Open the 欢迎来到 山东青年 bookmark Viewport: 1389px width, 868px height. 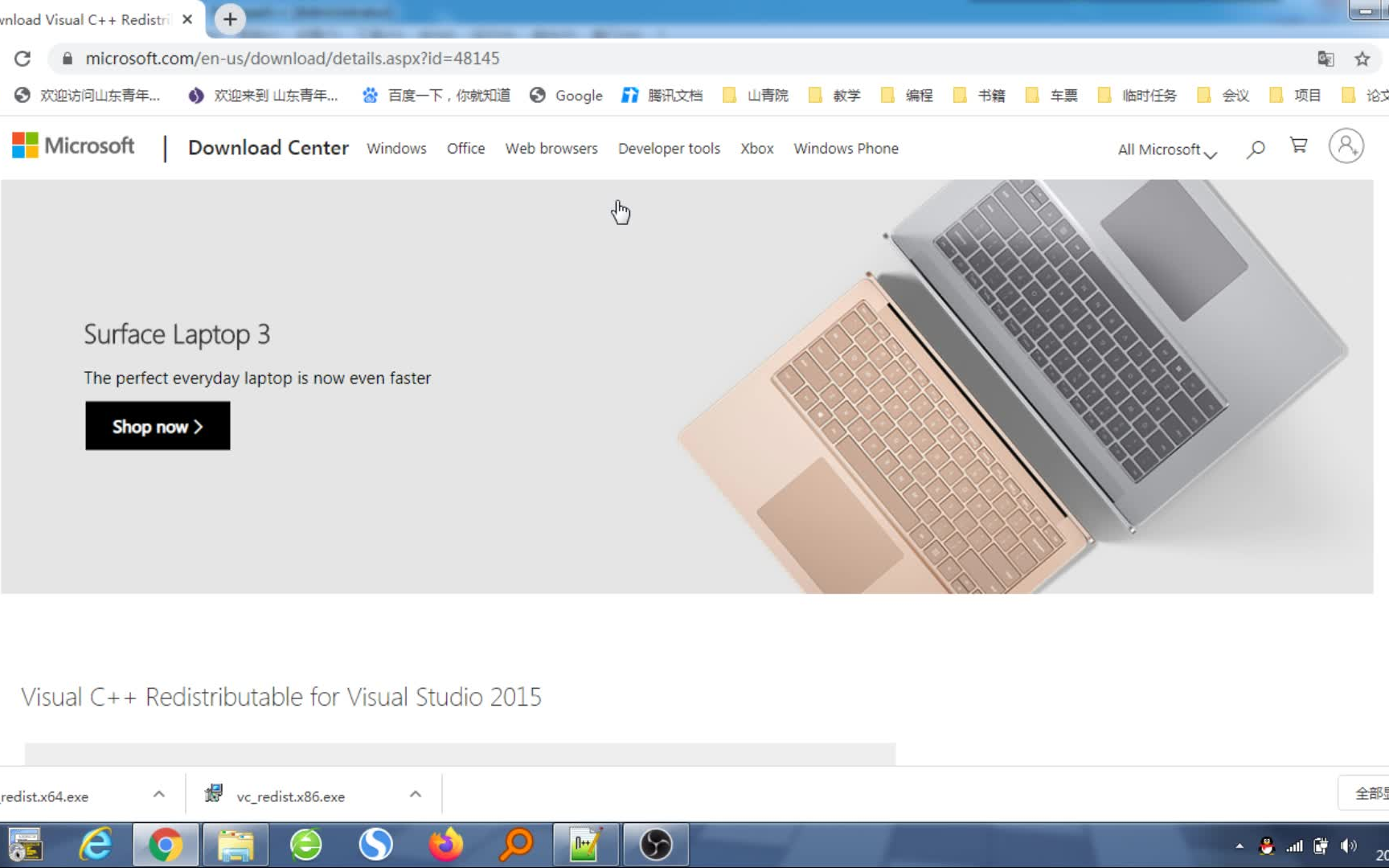(x=263, y=96)
